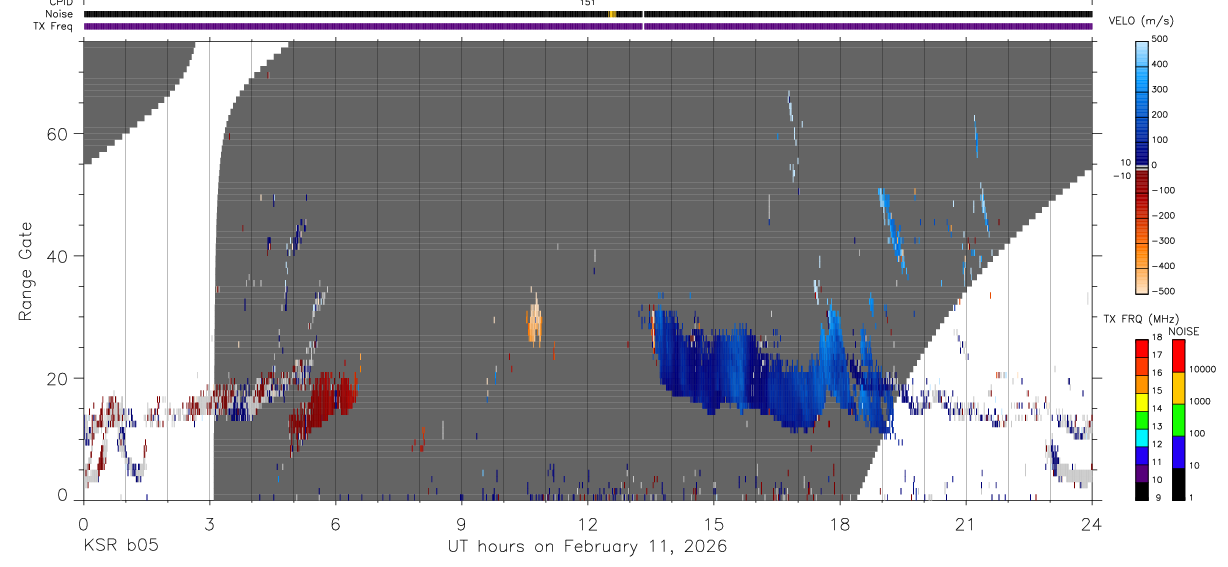Click the blue swatch in NOISE legend

point(1177,450)
